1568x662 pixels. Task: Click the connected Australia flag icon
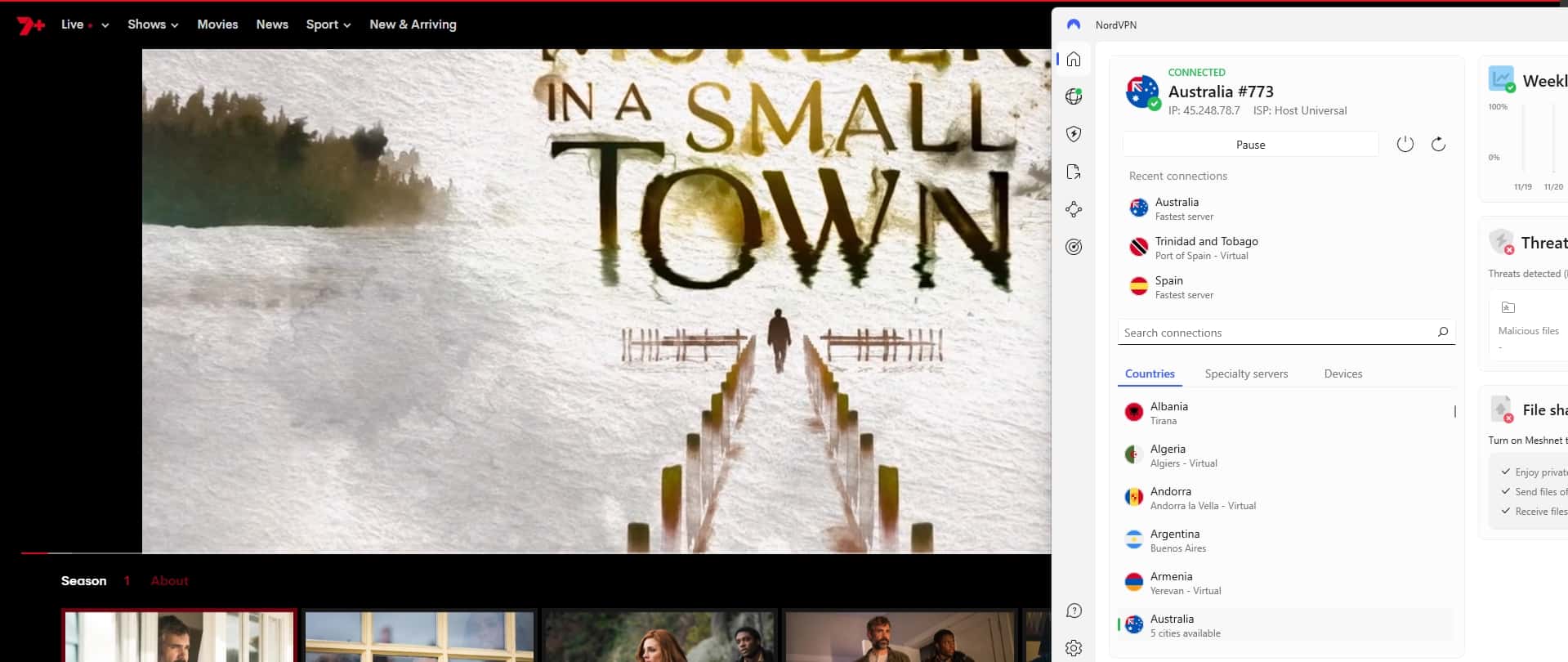point(1142,92)
